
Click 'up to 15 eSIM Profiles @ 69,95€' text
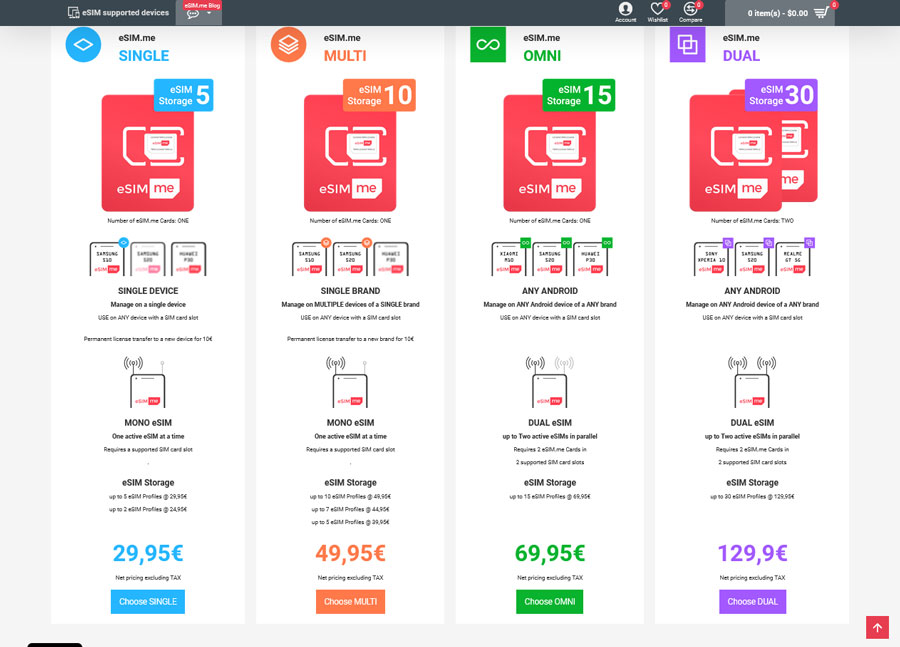coord(549,497)
